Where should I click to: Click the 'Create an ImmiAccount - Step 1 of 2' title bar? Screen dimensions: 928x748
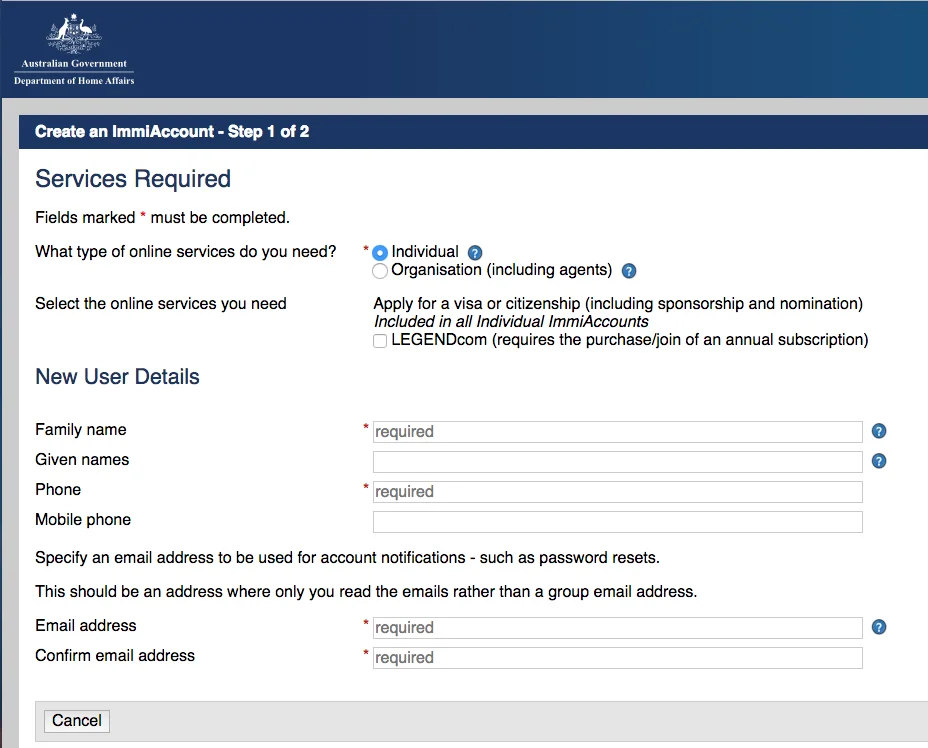[x=172, y=132]
